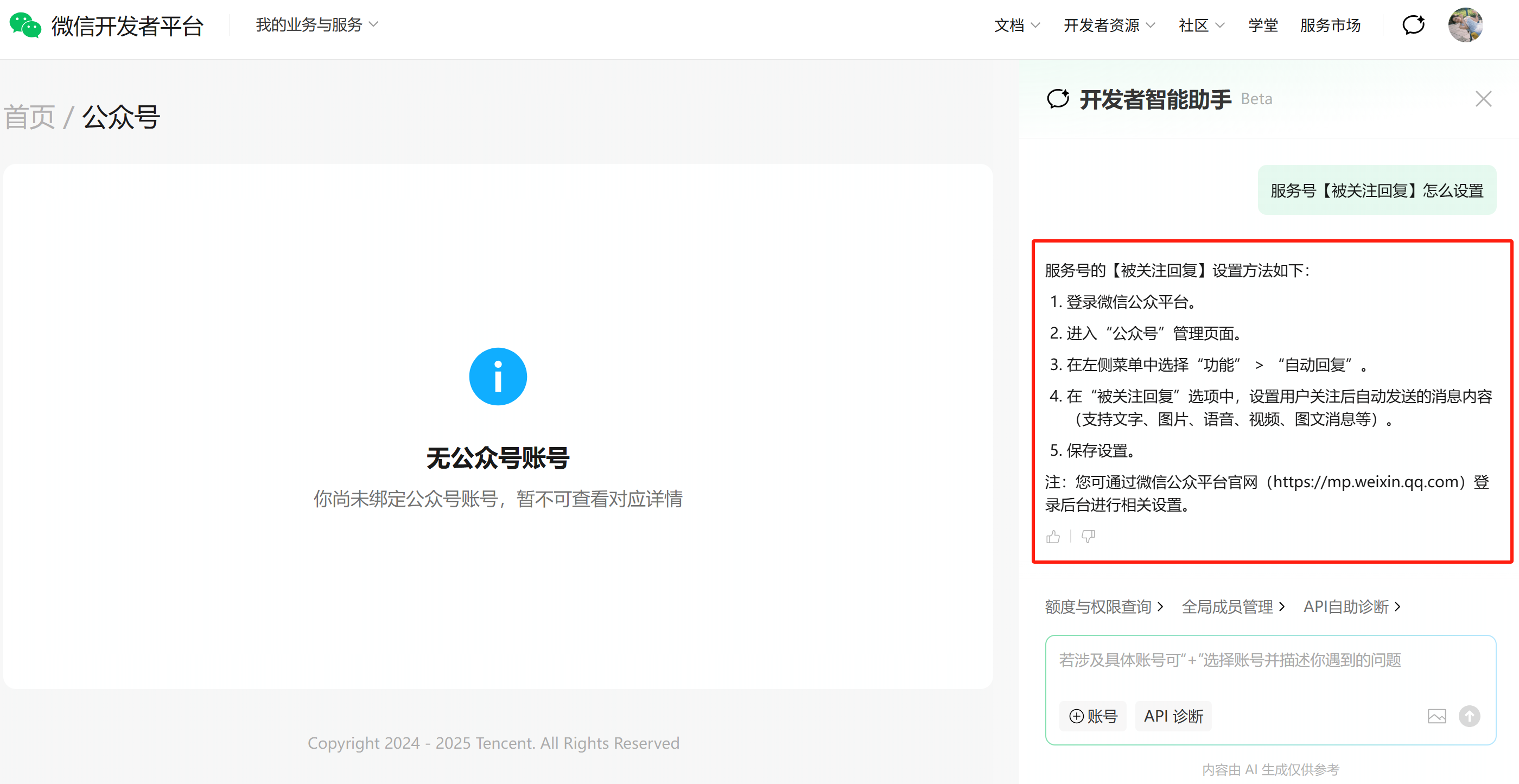Give thumbs up to assistant reply
Image resolution: width=1519 pixels, height=784 pixels.
pyautogui.click(x=1053, y=537)
